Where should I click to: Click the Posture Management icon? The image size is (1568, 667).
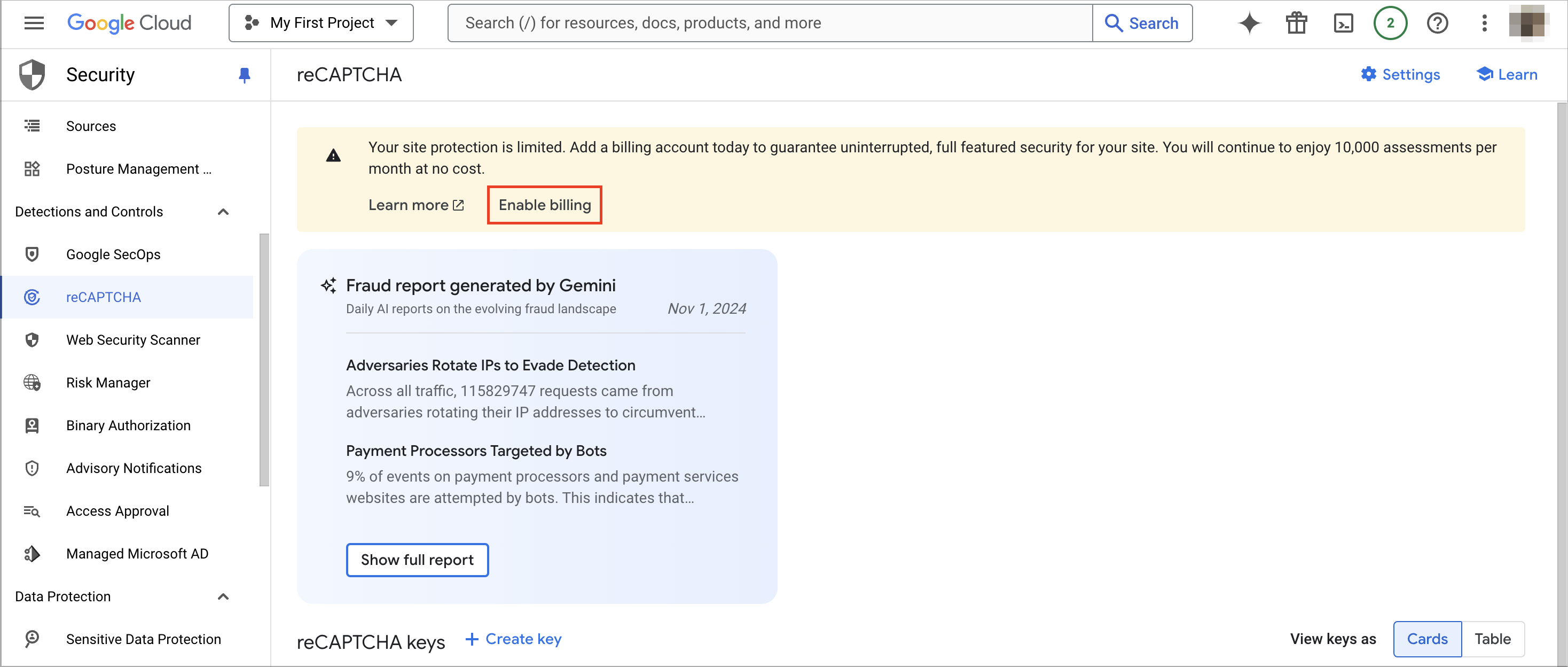click(x=32, y=169)
